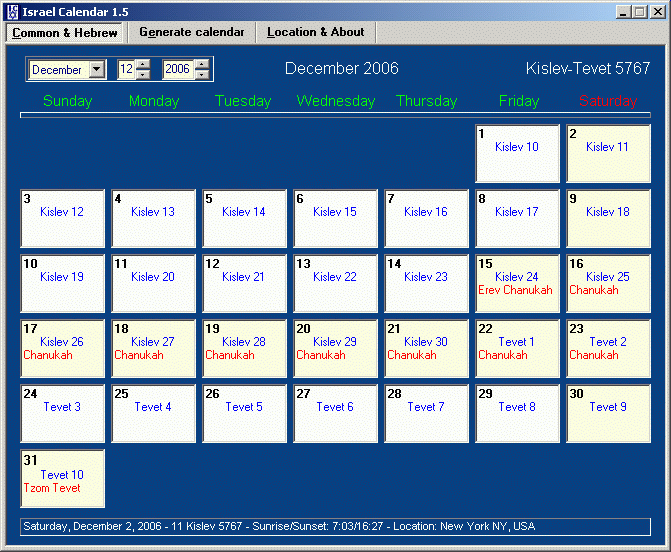The height and width of the screenshot is (552, 671).
Task: Open the Location & About tab
Action: coord(316,32)
